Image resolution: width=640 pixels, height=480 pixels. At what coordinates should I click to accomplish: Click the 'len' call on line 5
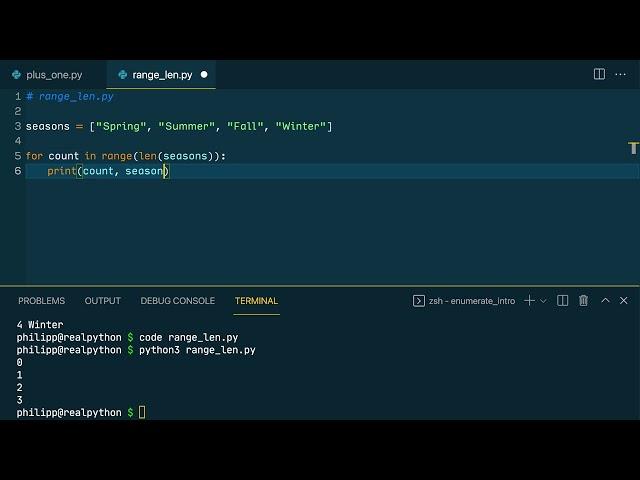pyautogui.click(x=148, y=156)
